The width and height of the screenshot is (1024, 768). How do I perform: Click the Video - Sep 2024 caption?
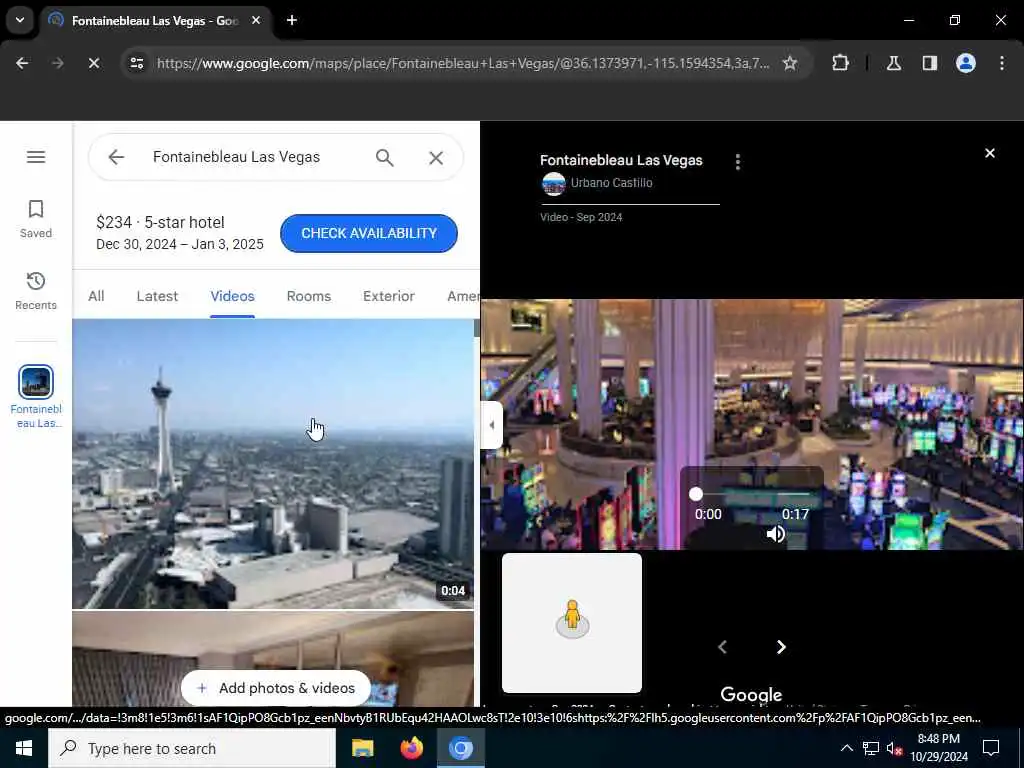(581, 217)
